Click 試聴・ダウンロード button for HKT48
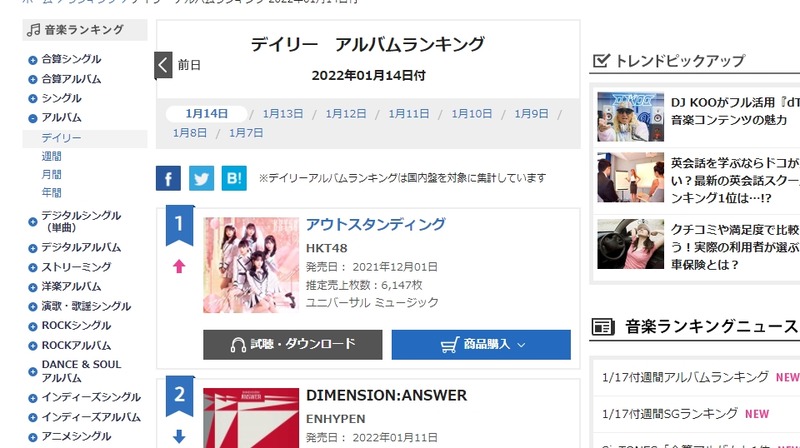 point(292,344)
